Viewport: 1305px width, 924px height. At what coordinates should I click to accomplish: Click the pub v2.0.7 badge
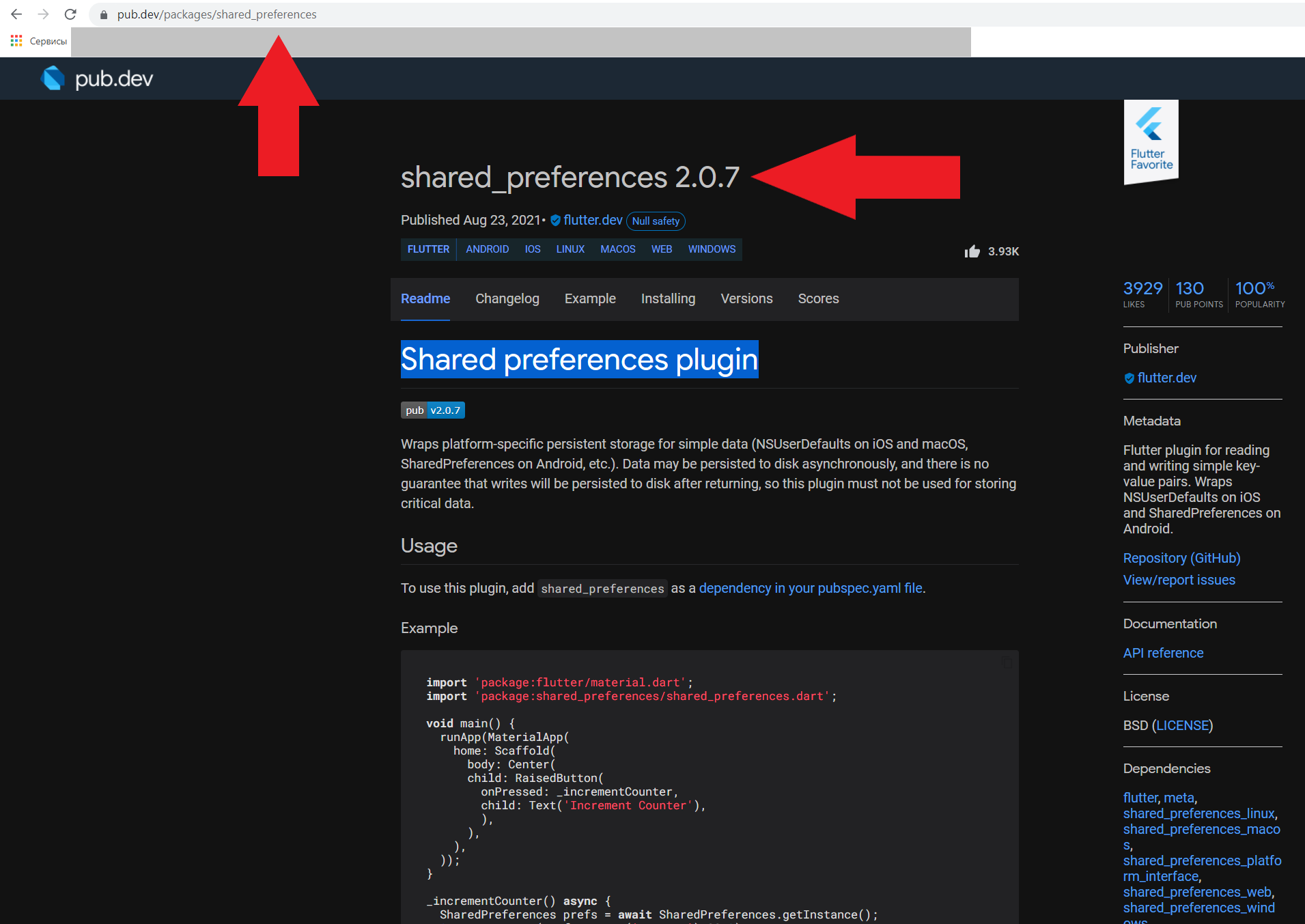(433, 410)
